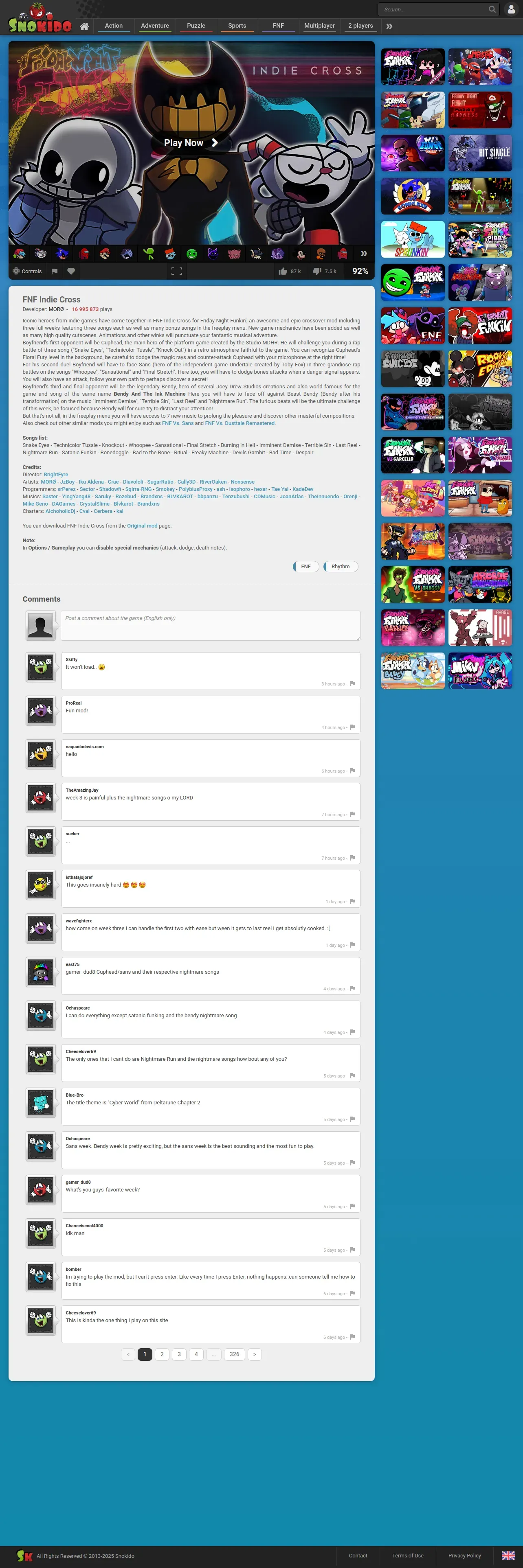This screenshot has height=1568, width=523.
Task: Open the Sports category tab
Action: pyautogui.click(x=237, y=26)
